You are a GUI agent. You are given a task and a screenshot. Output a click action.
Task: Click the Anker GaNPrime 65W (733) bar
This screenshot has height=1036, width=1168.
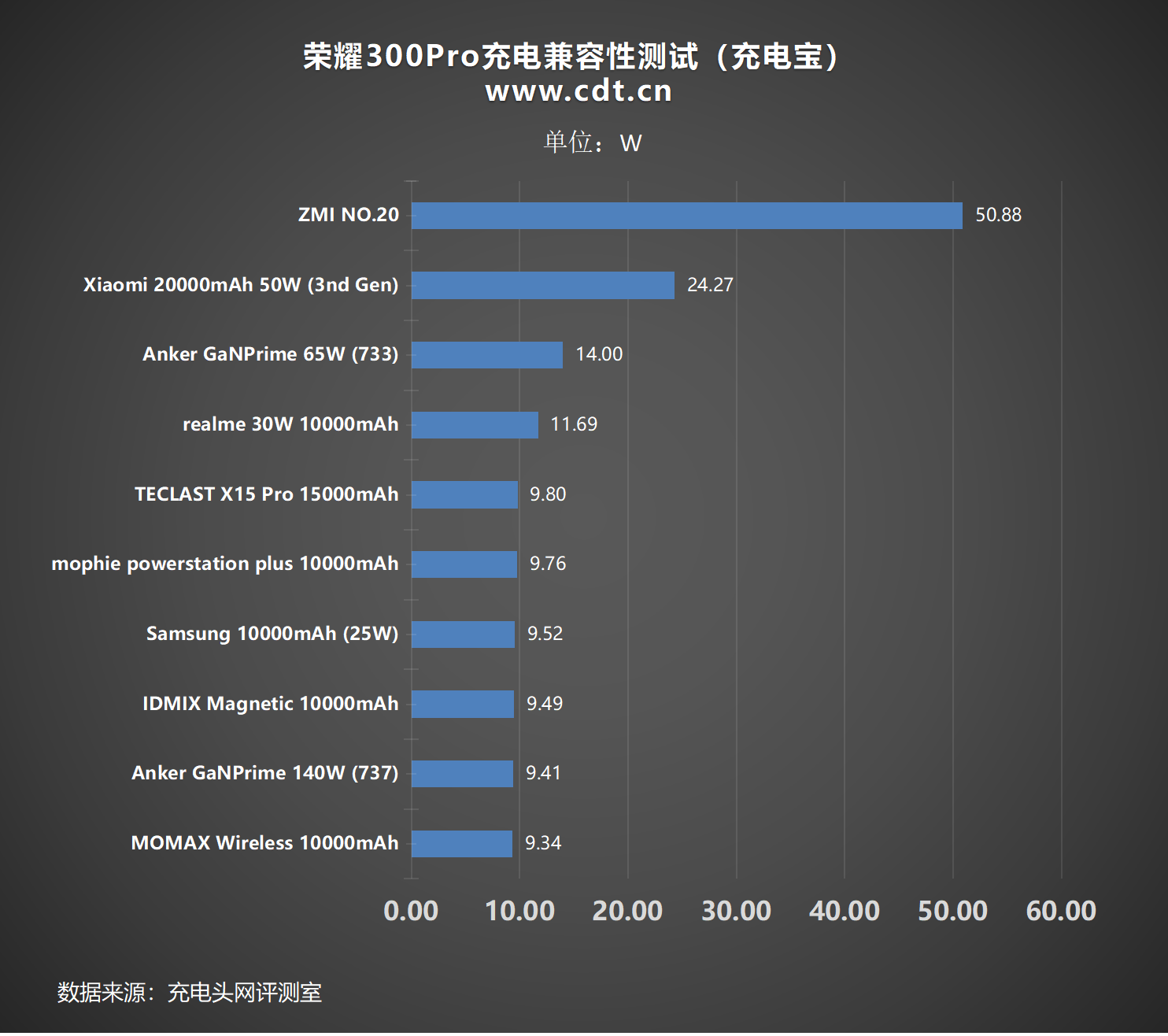coord(487,355)
